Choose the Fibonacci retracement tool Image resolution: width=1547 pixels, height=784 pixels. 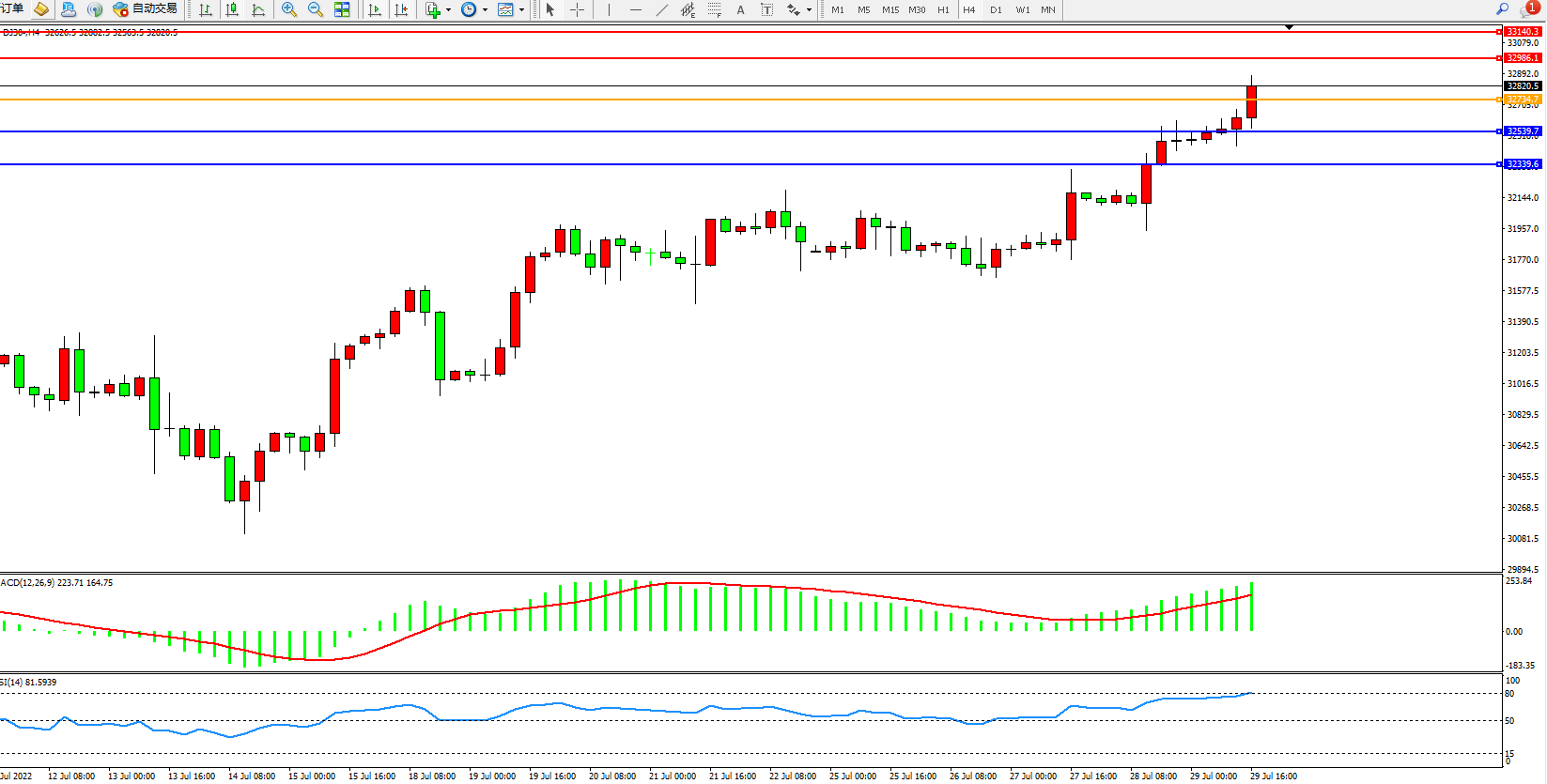(715, 9)
